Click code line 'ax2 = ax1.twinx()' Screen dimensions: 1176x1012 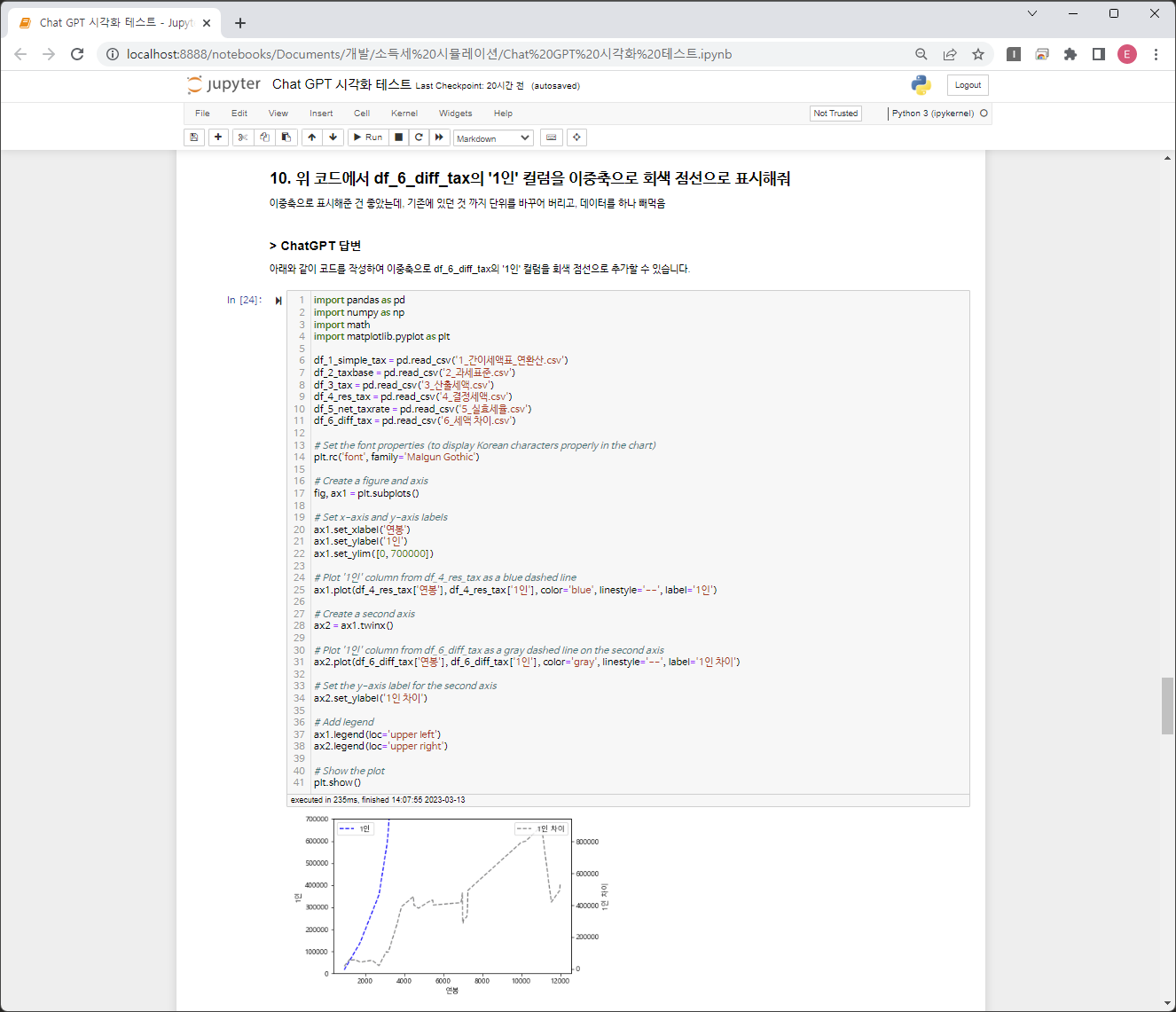[353, 625]
